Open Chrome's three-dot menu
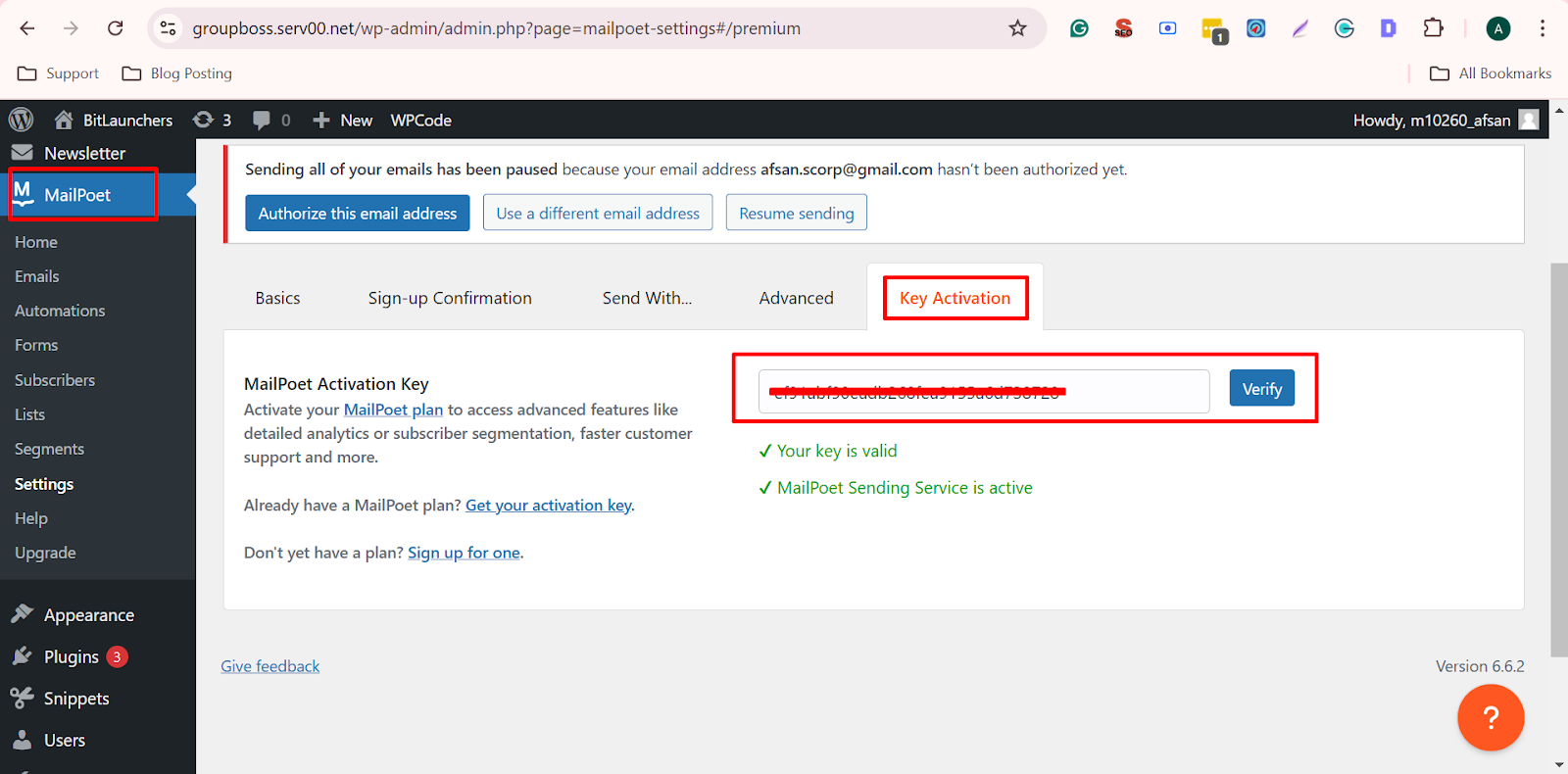Screen dimensions: 1568x774 point(1543,28)
